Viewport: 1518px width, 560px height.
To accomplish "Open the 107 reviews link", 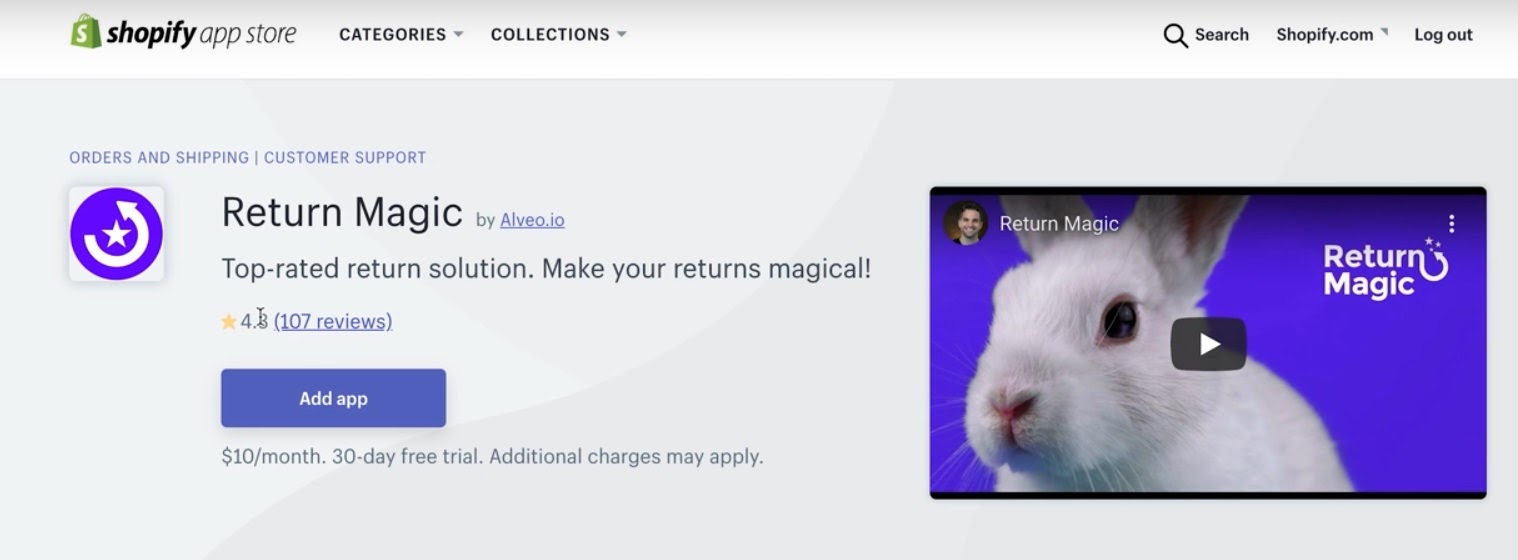I will (333, 321).
